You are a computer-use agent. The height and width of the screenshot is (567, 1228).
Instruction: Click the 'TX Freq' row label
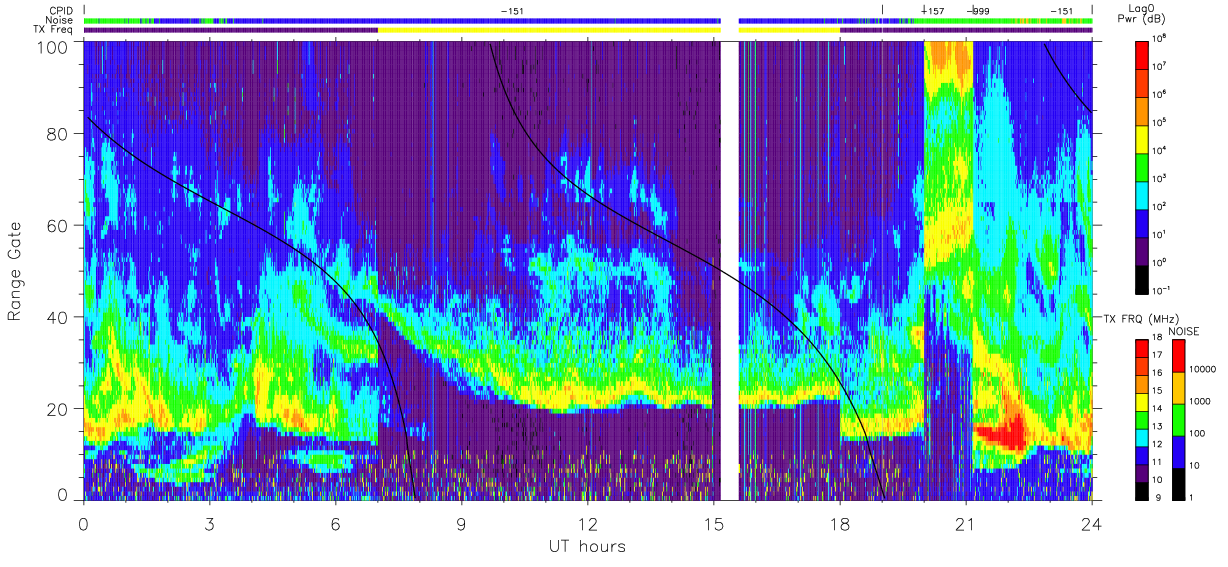[54, 30]
